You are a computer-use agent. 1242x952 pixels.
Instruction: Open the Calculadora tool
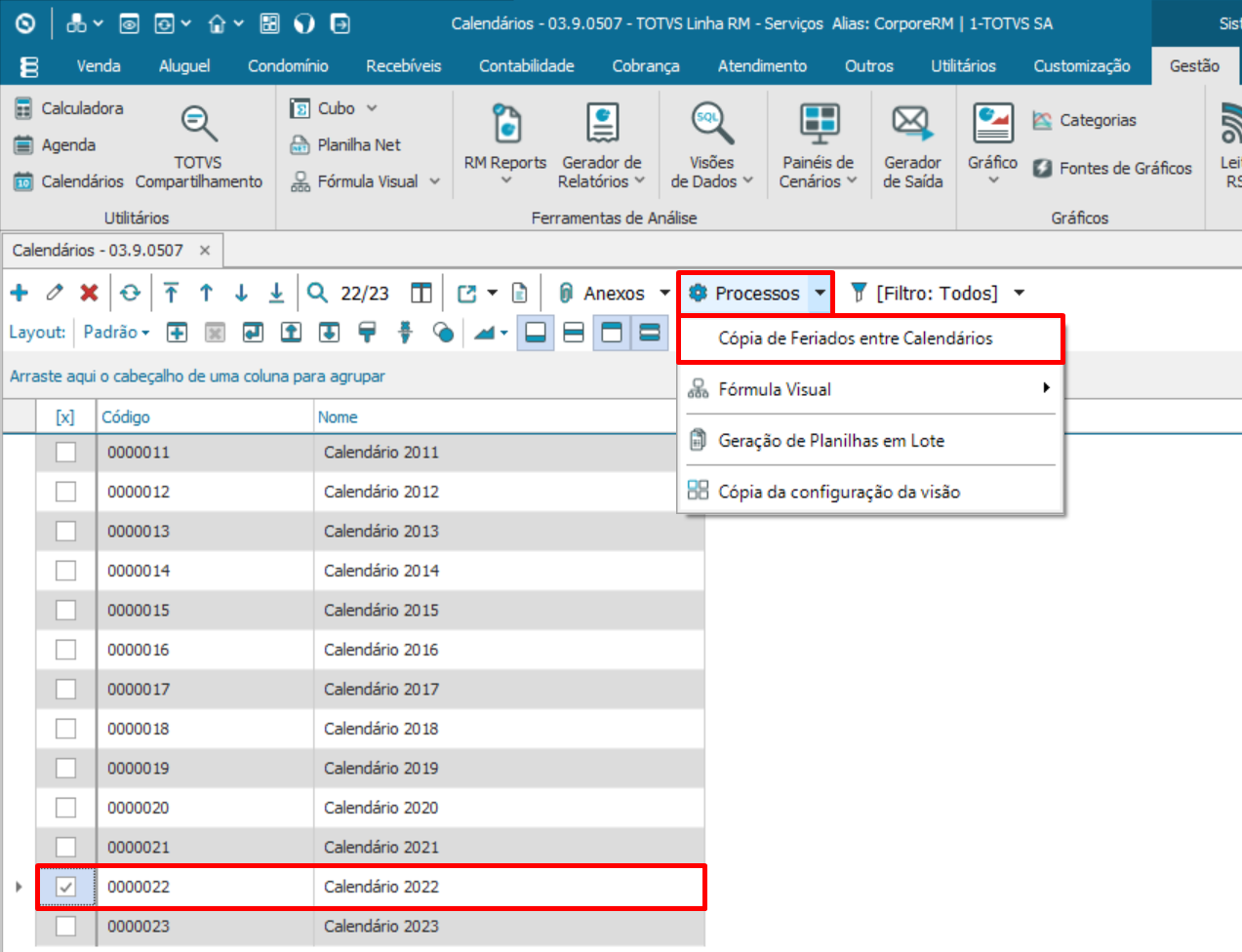69,108
